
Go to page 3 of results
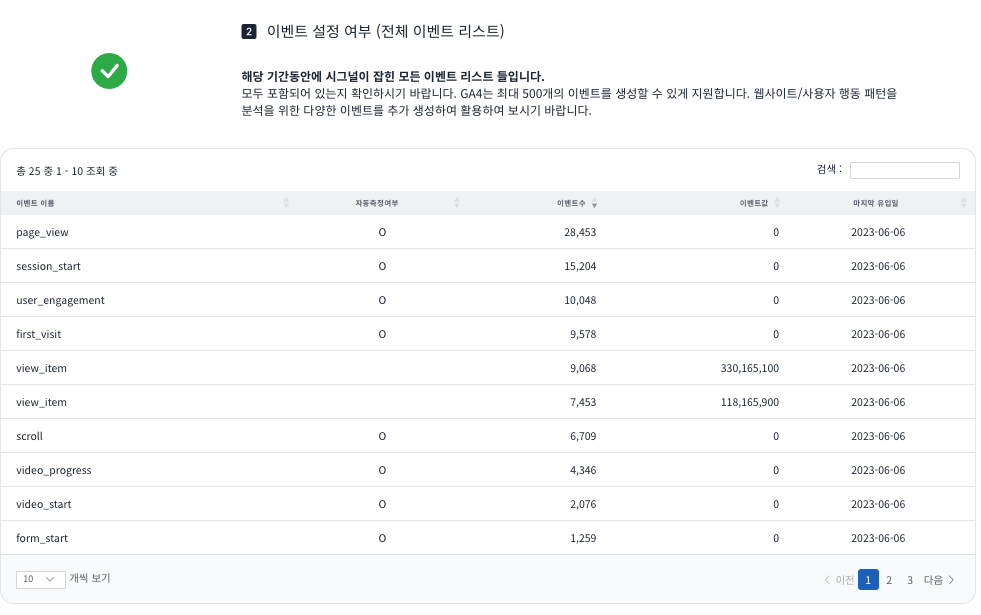click(x=910, y=580)
